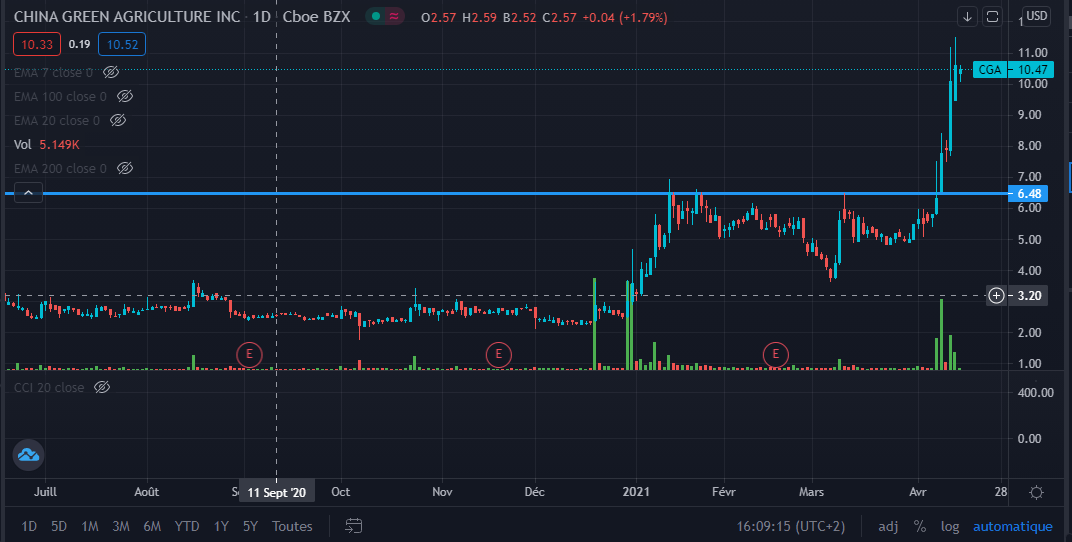Click the go-to-date calendar icon

click(353, 526)
